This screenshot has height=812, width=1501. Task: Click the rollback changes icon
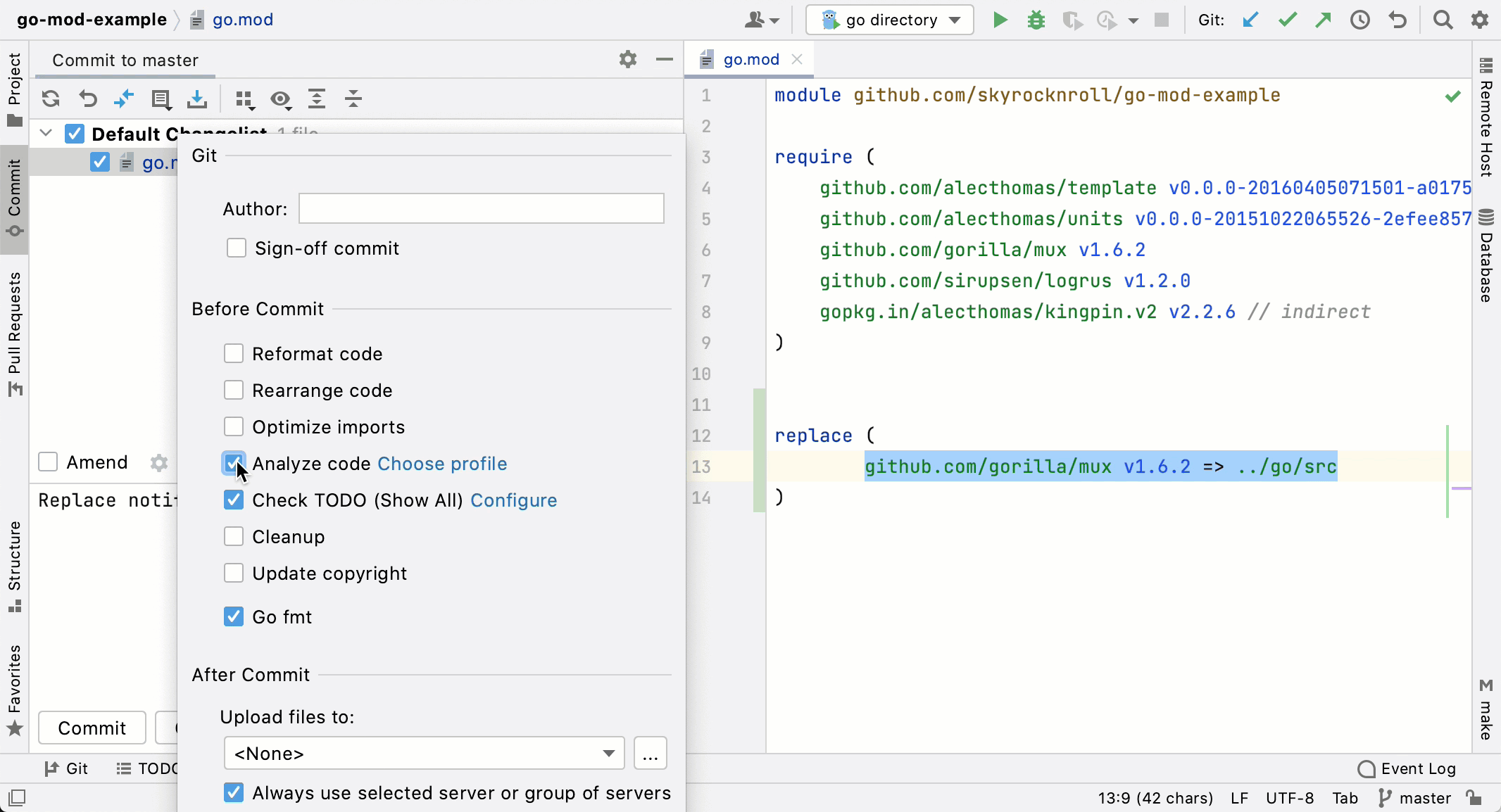(88, 98)
